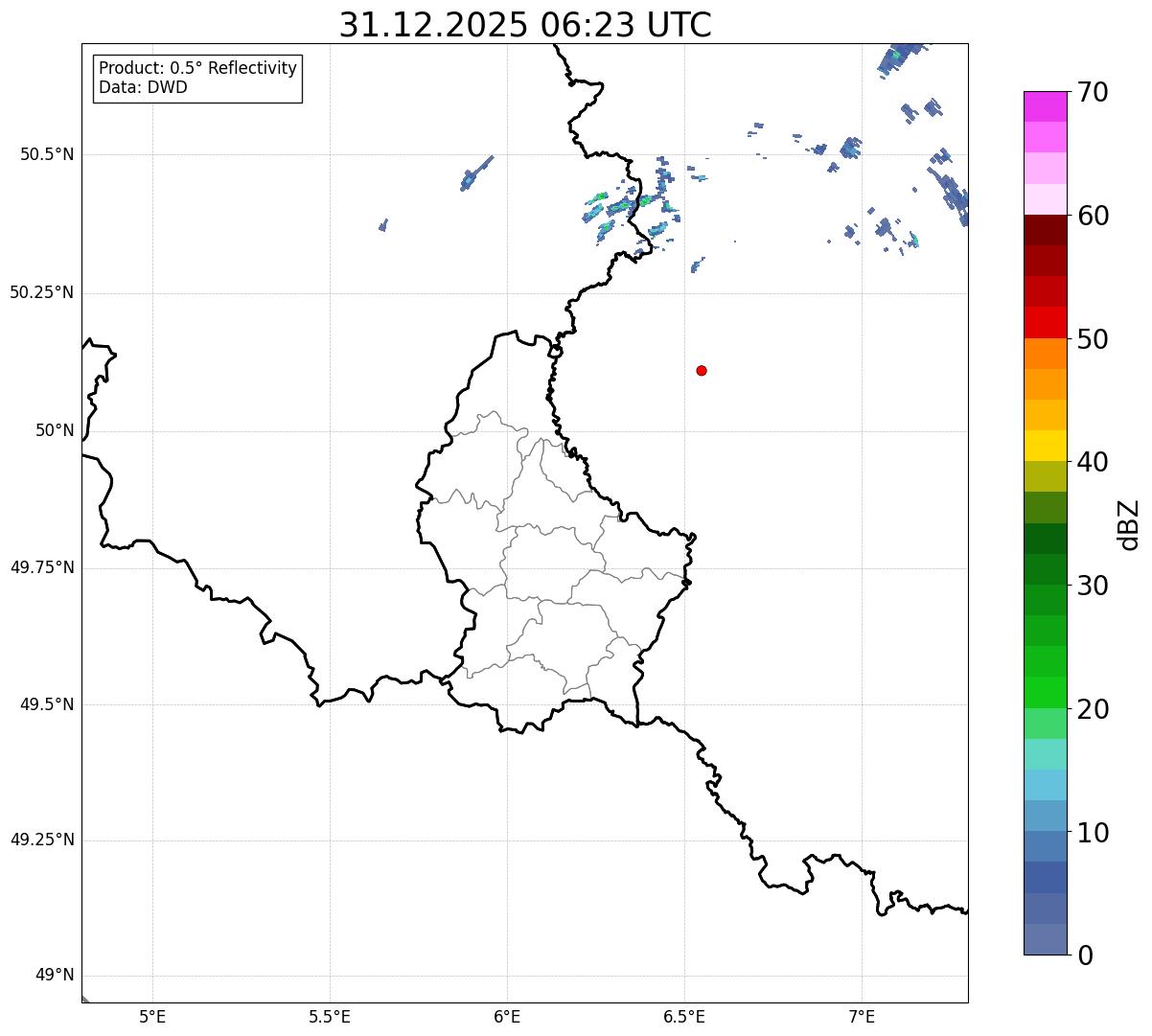Click the 50°N latitude label
The height and width of the screenshot is (1036, 1152).
pyautogui.click(x=55, y=430)
